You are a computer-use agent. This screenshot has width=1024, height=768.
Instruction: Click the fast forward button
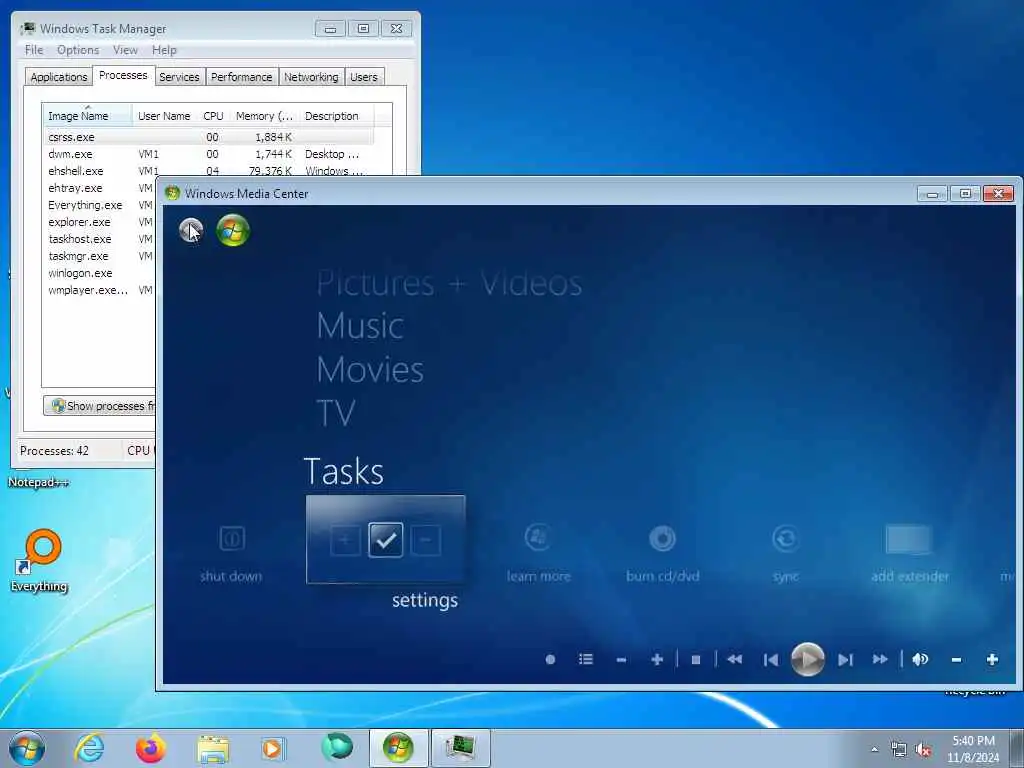pos(880,660)
